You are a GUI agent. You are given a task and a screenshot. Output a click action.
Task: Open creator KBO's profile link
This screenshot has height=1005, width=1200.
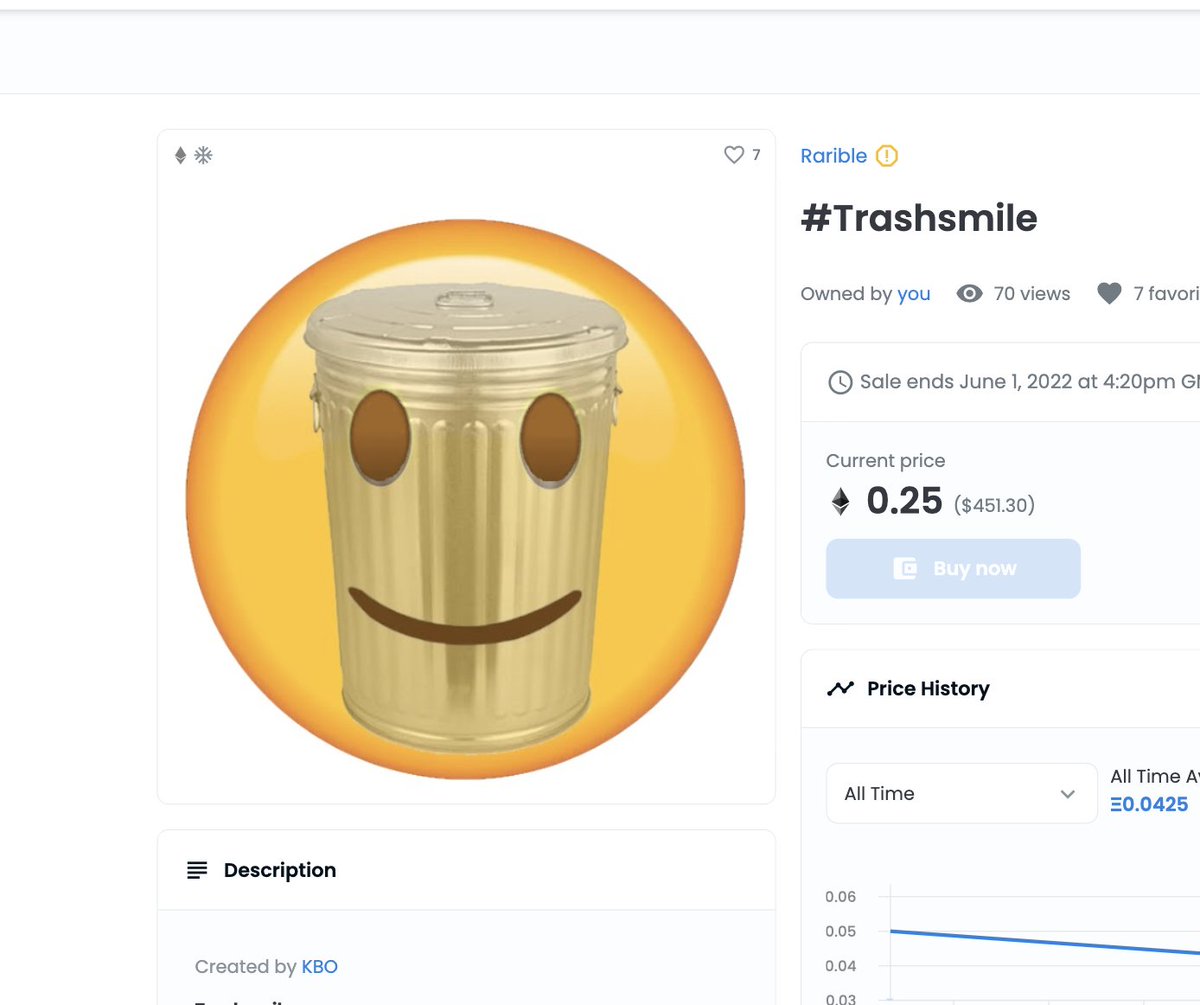(320, 967)
